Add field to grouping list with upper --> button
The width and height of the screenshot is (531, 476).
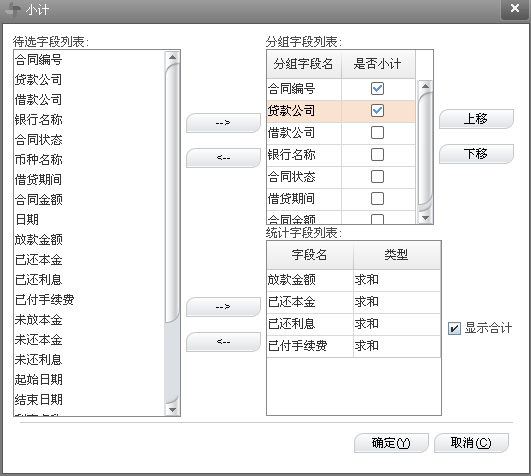click(x=223, y=123)
